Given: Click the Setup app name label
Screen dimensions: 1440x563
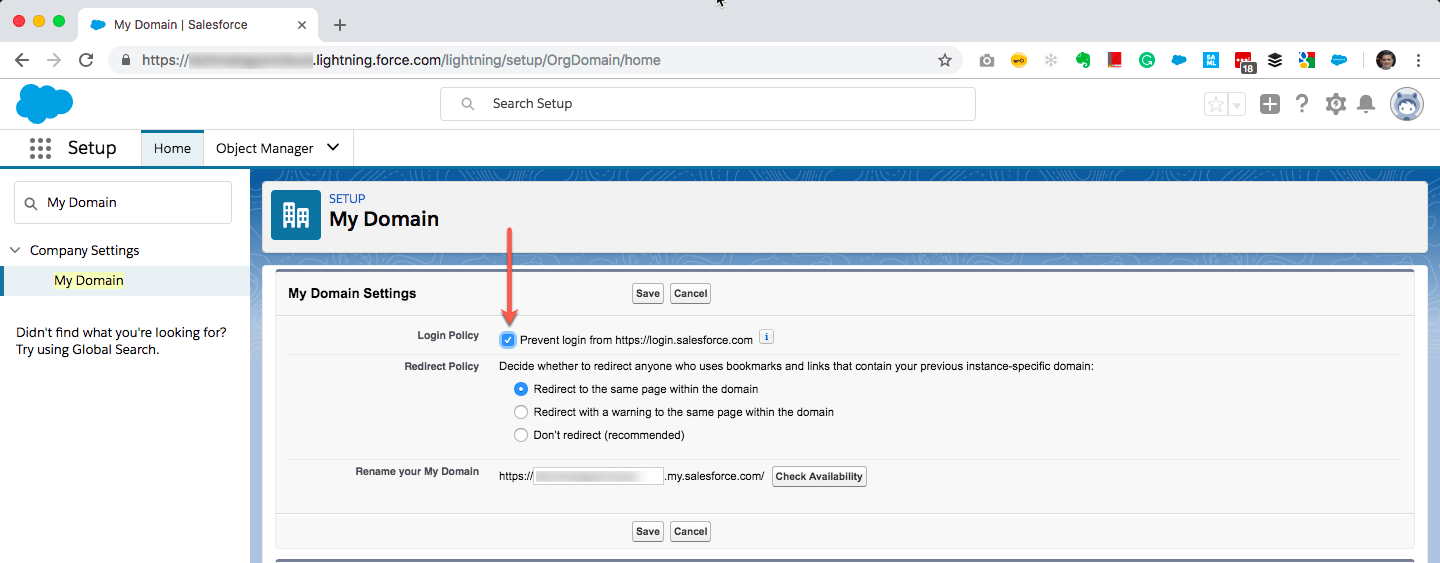Looking at the screenshot, I should coord(92,148).
